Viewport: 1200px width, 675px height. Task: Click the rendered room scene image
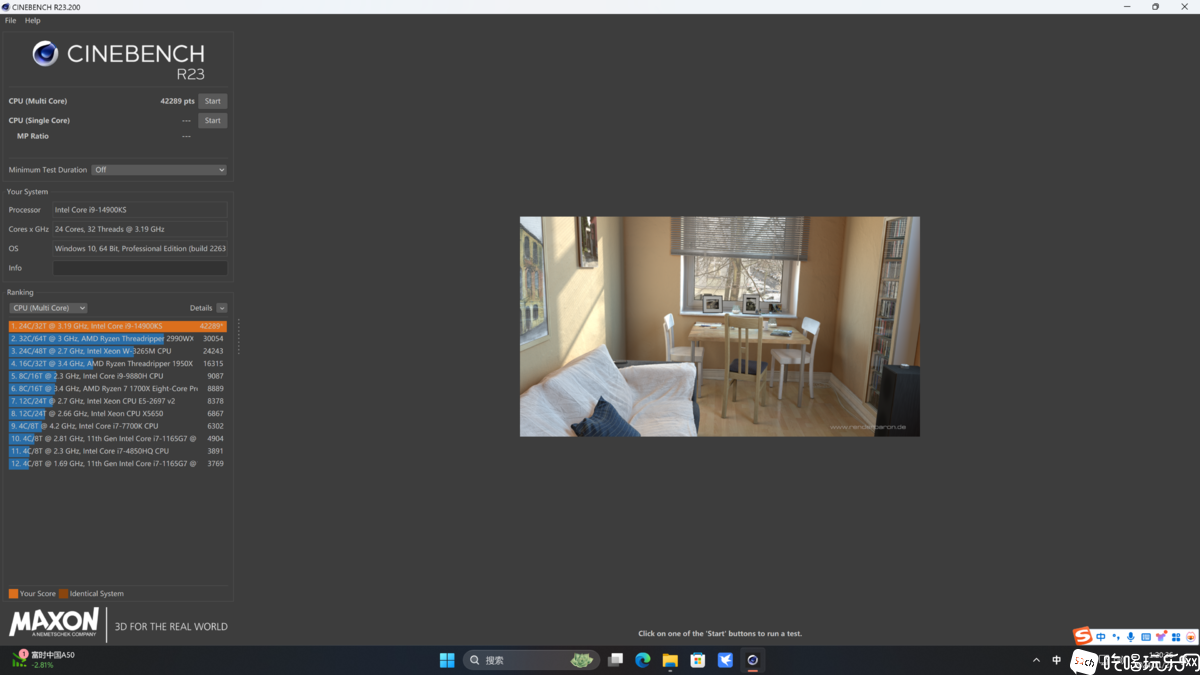(x=719, y=326)
